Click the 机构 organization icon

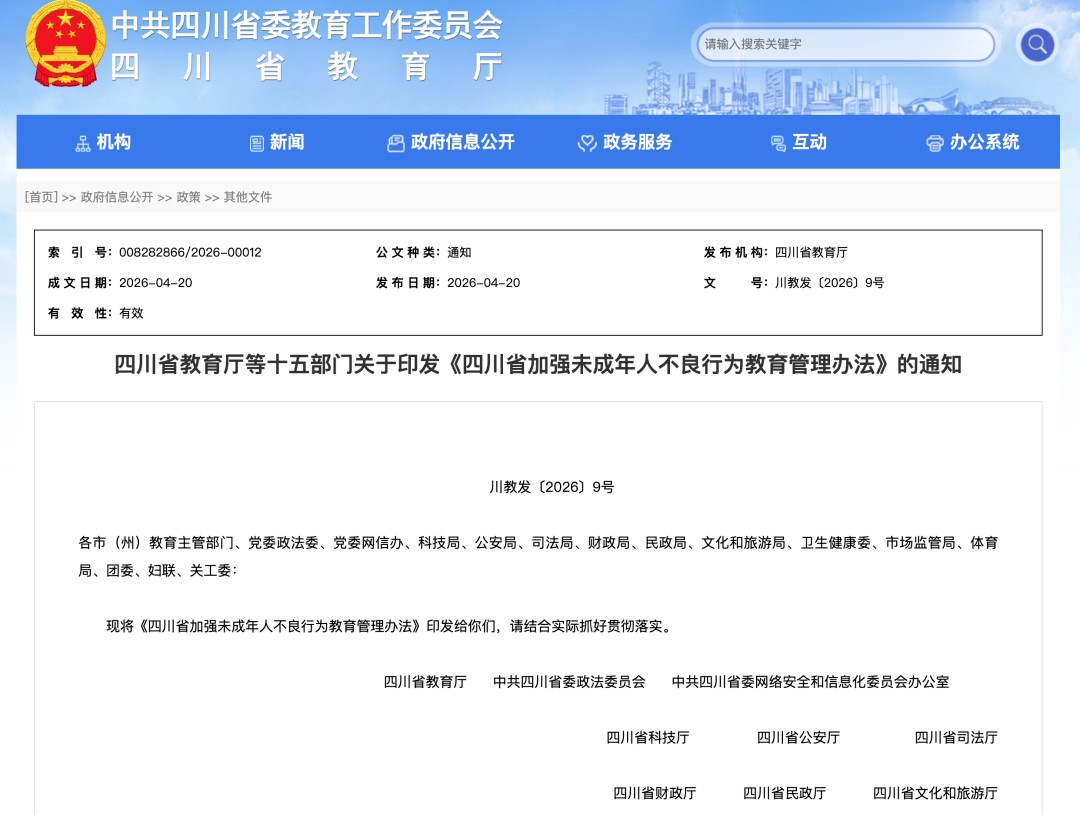coord(83,143)
